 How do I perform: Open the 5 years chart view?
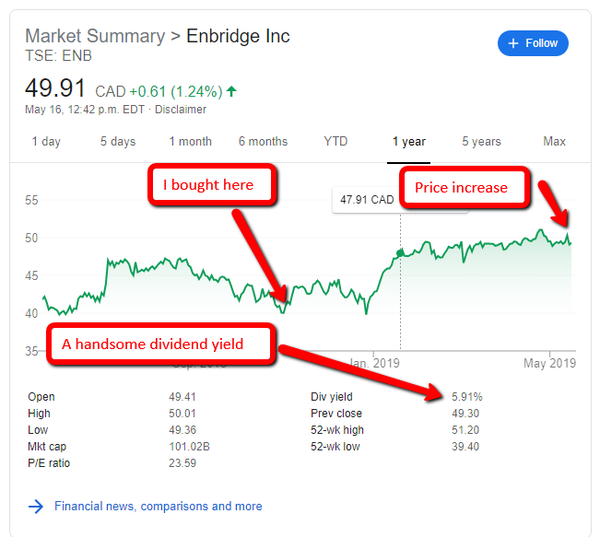point(482,141)
